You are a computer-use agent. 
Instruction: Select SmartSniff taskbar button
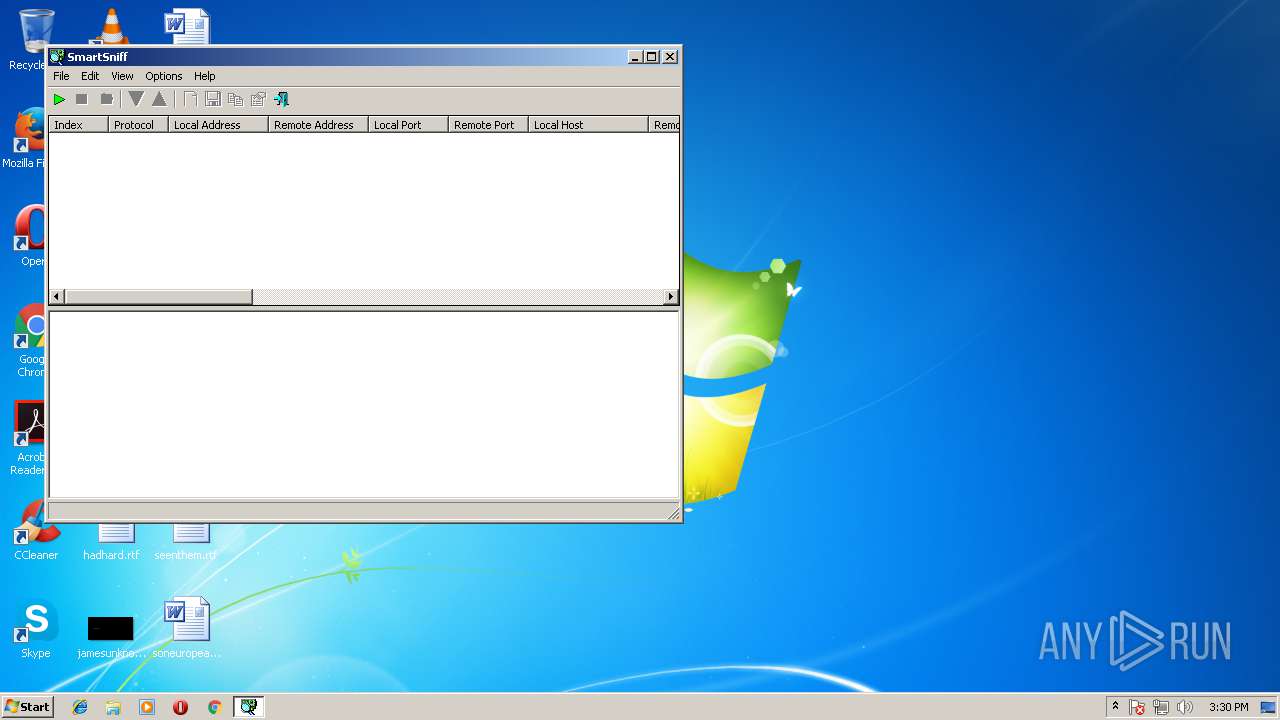248,707
